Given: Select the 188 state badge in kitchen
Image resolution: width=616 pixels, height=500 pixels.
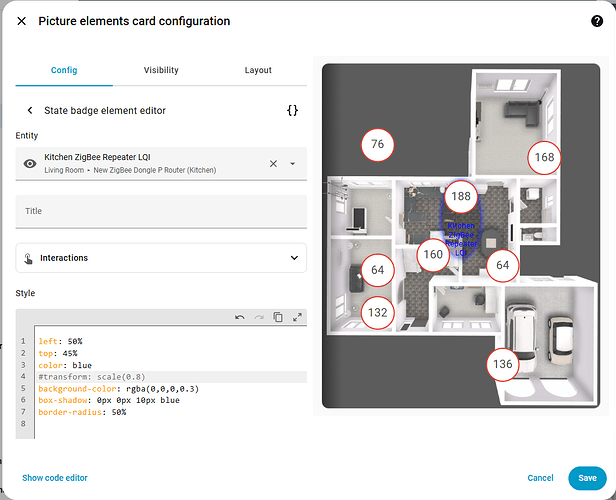Looking at the screenshot, I should tap(461, 196).
